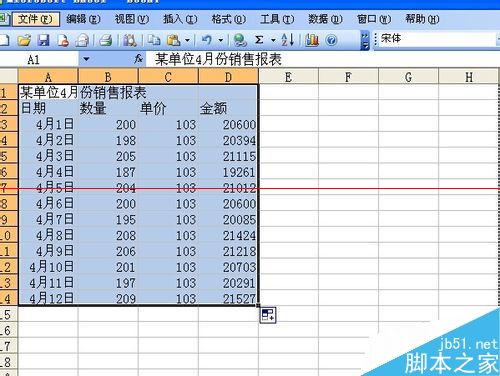Open the Name Box dropdown arrow

tap(86, 60)
